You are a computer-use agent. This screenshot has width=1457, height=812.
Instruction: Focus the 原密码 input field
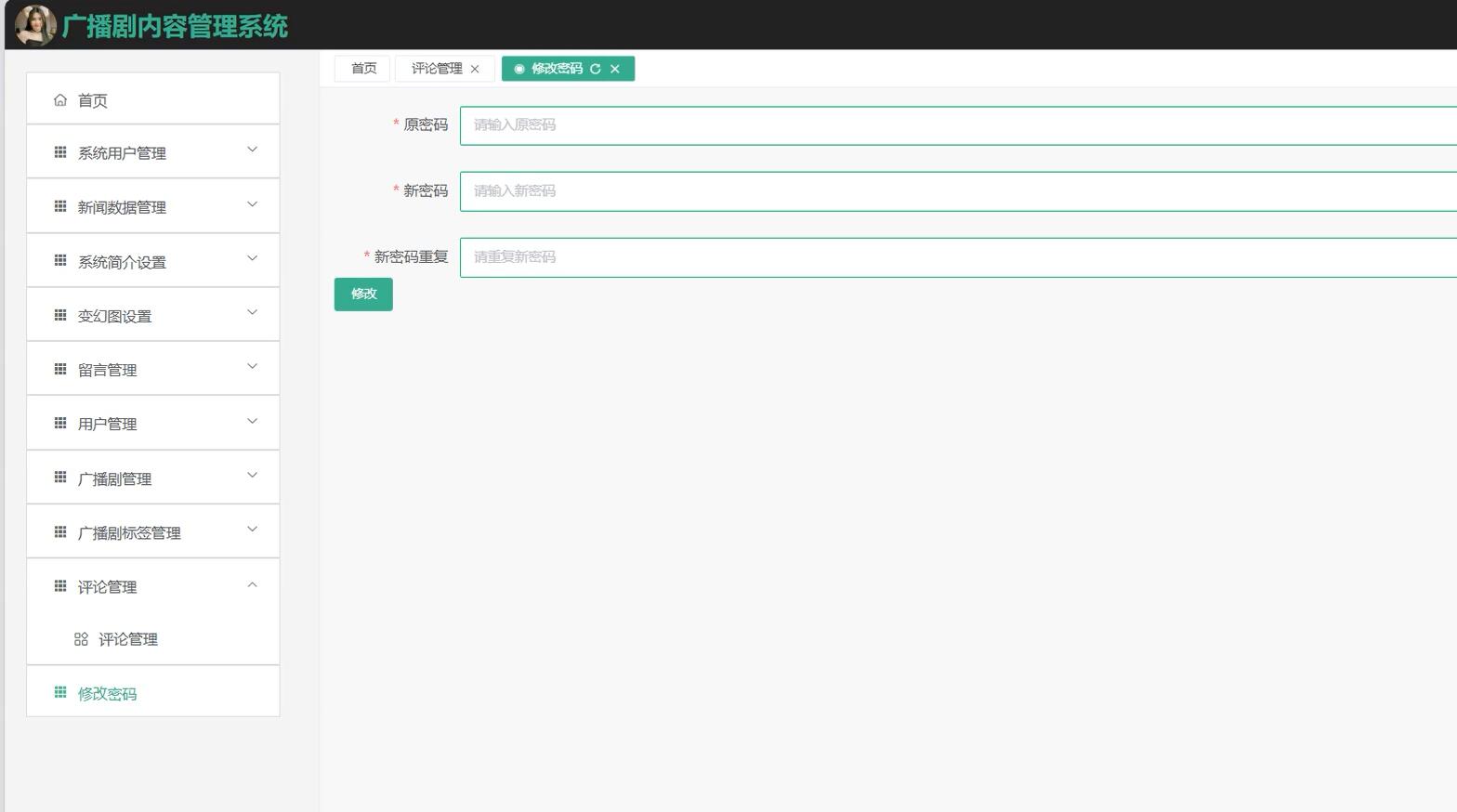957,125
